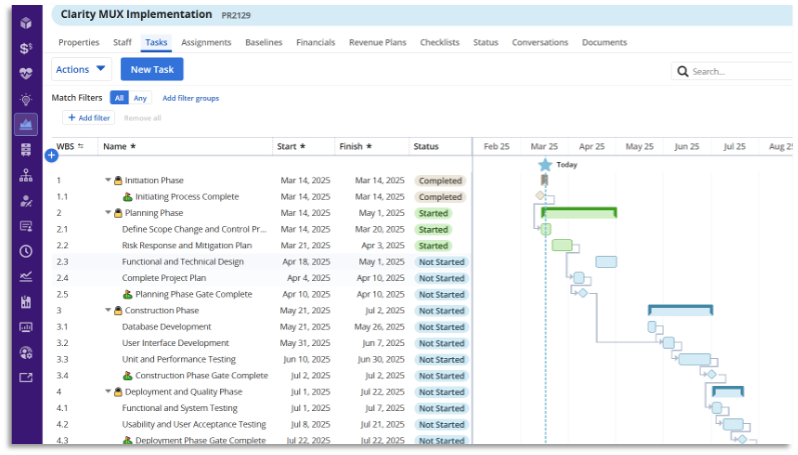Set Match Filters to Any
The height and width of the screenshot is (455, 798).
pyautogui.click(x=140, y=98)
